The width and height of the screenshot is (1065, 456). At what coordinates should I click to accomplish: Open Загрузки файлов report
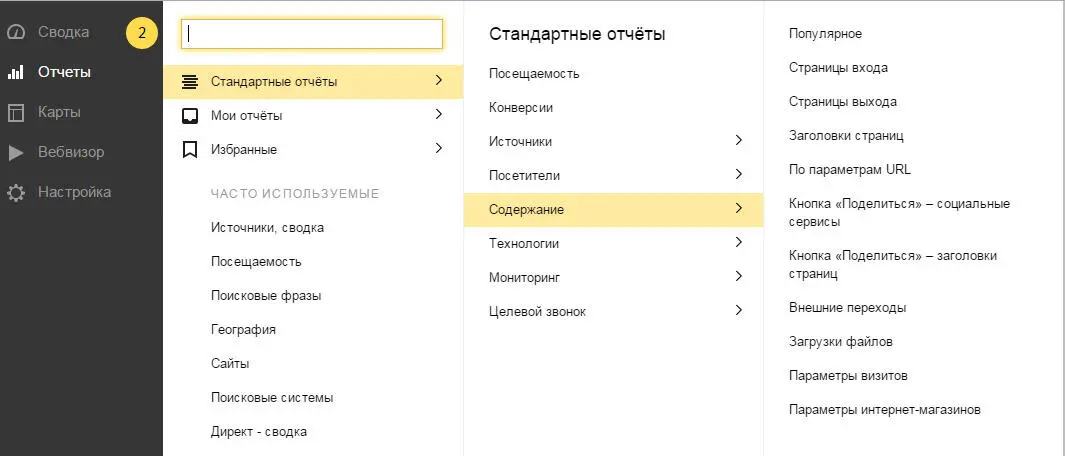tap(841, 342)
